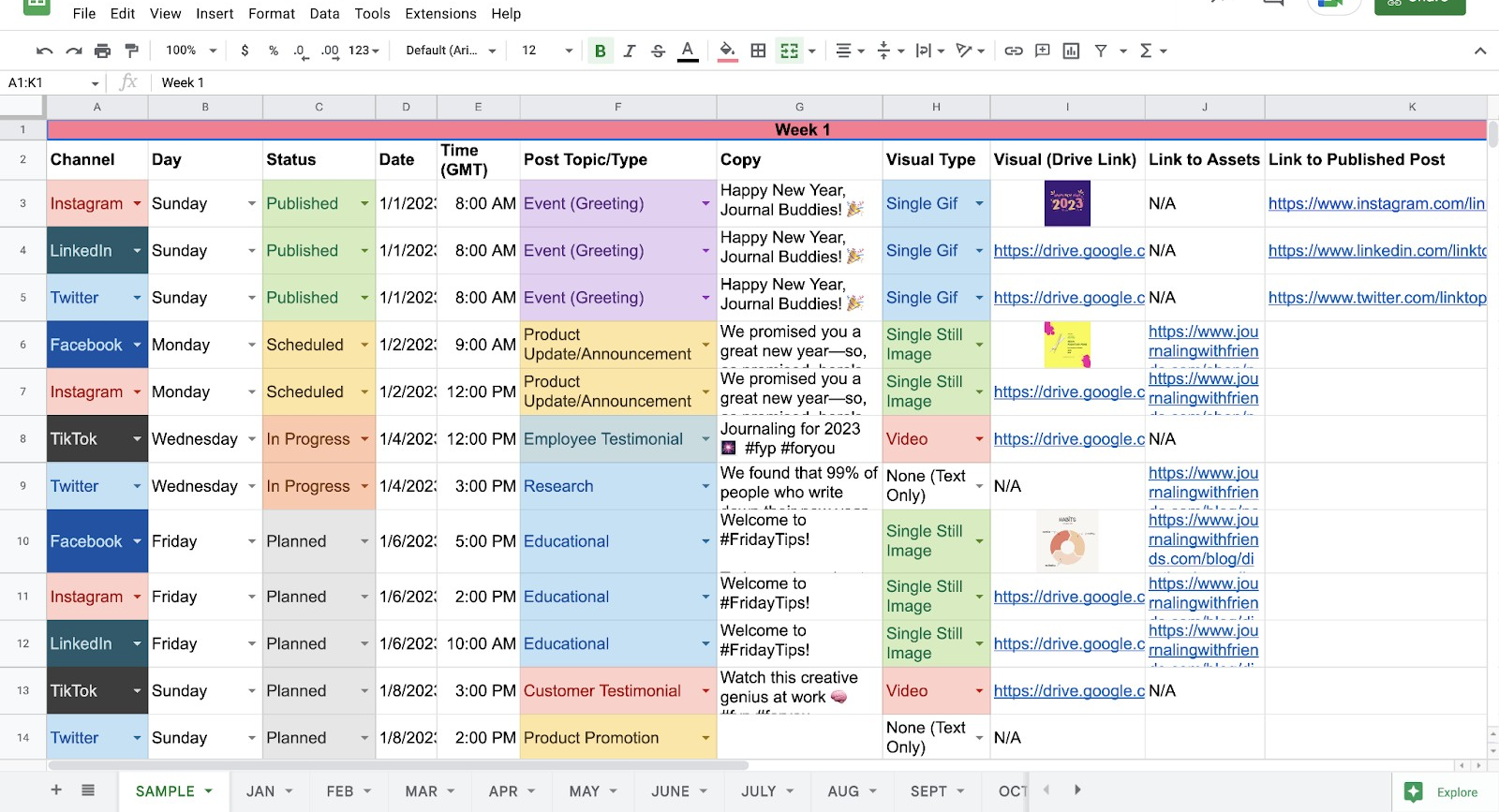
Task: Decrease decimal places
Action: [x=300, y=51]
